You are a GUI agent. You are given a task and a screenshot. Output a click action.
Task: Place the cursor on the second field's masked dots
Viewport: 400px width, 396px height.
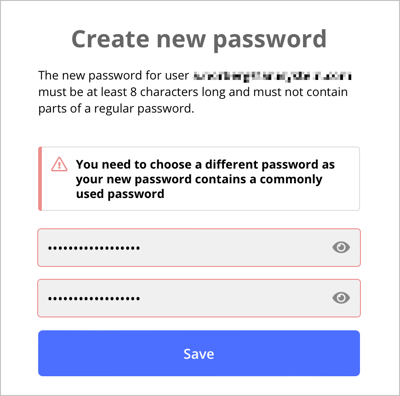[94, 298]
